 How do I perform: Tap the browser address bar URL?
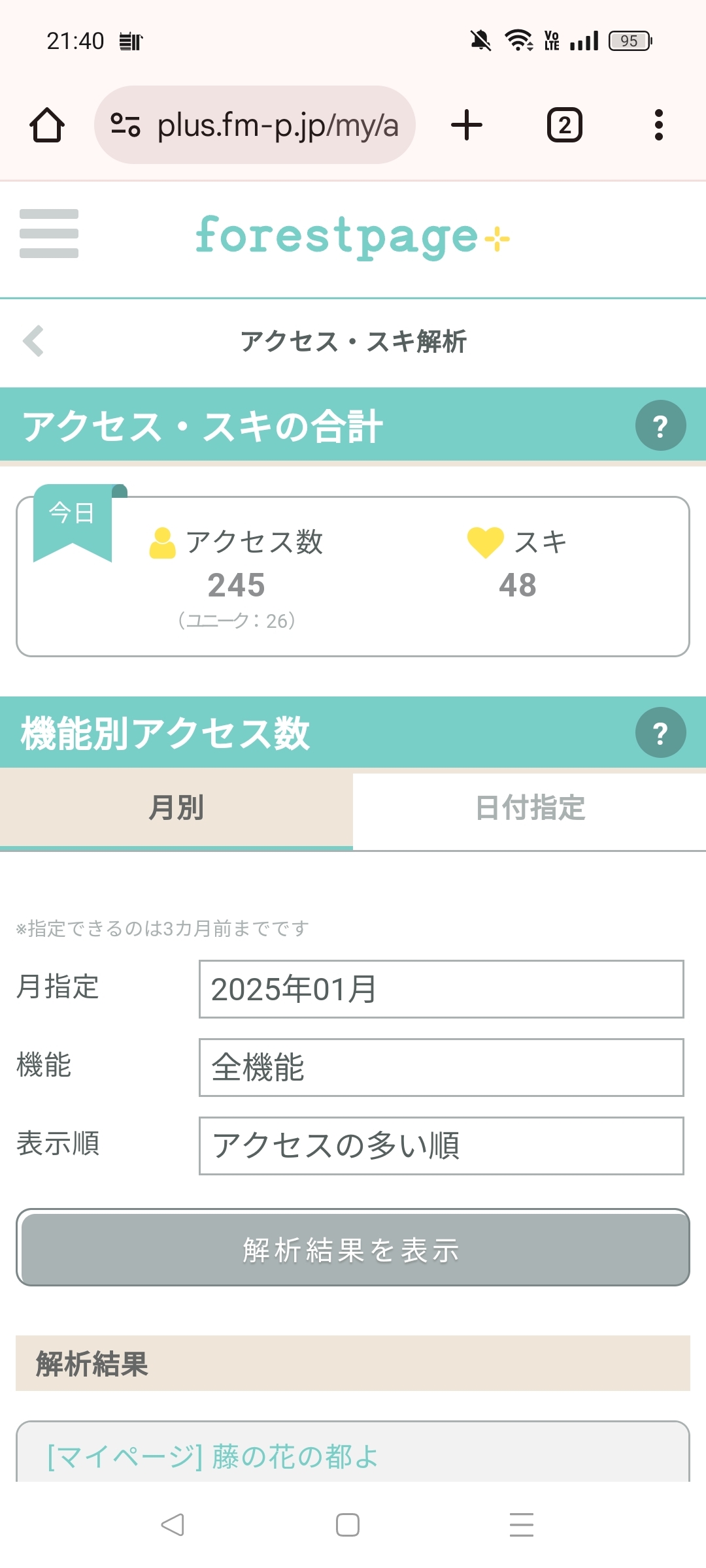[x=278, y=125]
